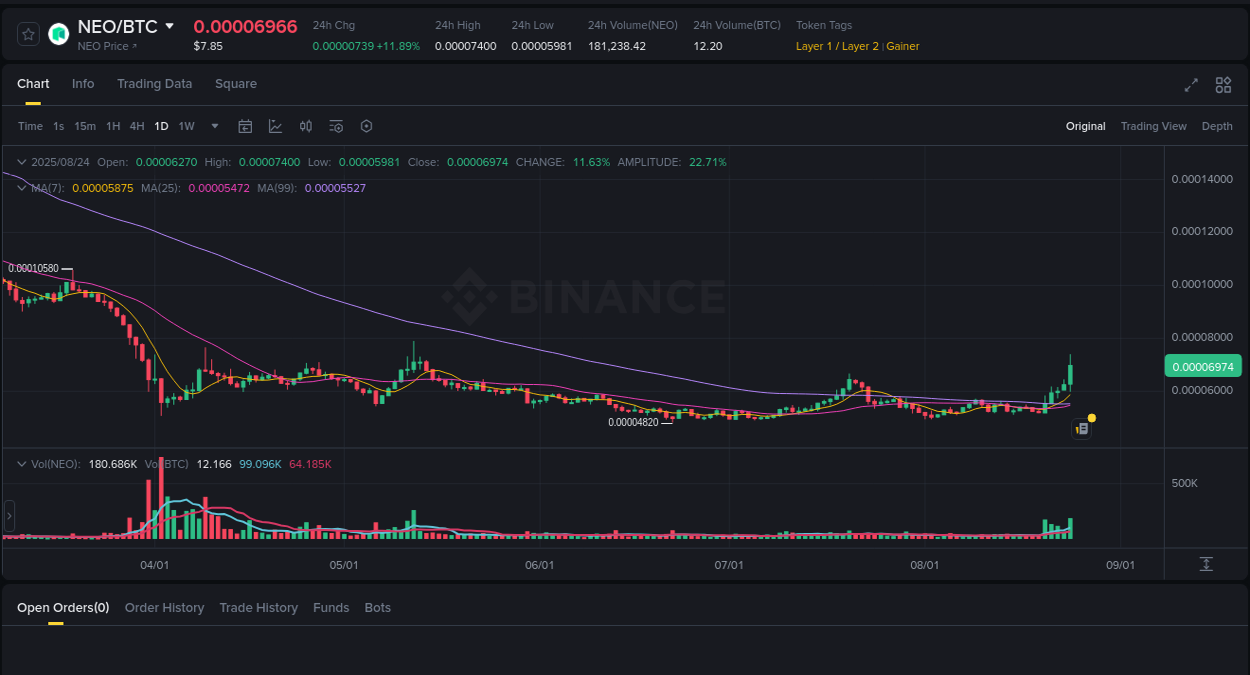Click the scroll-to-latest candle icon
Viewport: 1250px width, 675px height.
(1207, 563)
